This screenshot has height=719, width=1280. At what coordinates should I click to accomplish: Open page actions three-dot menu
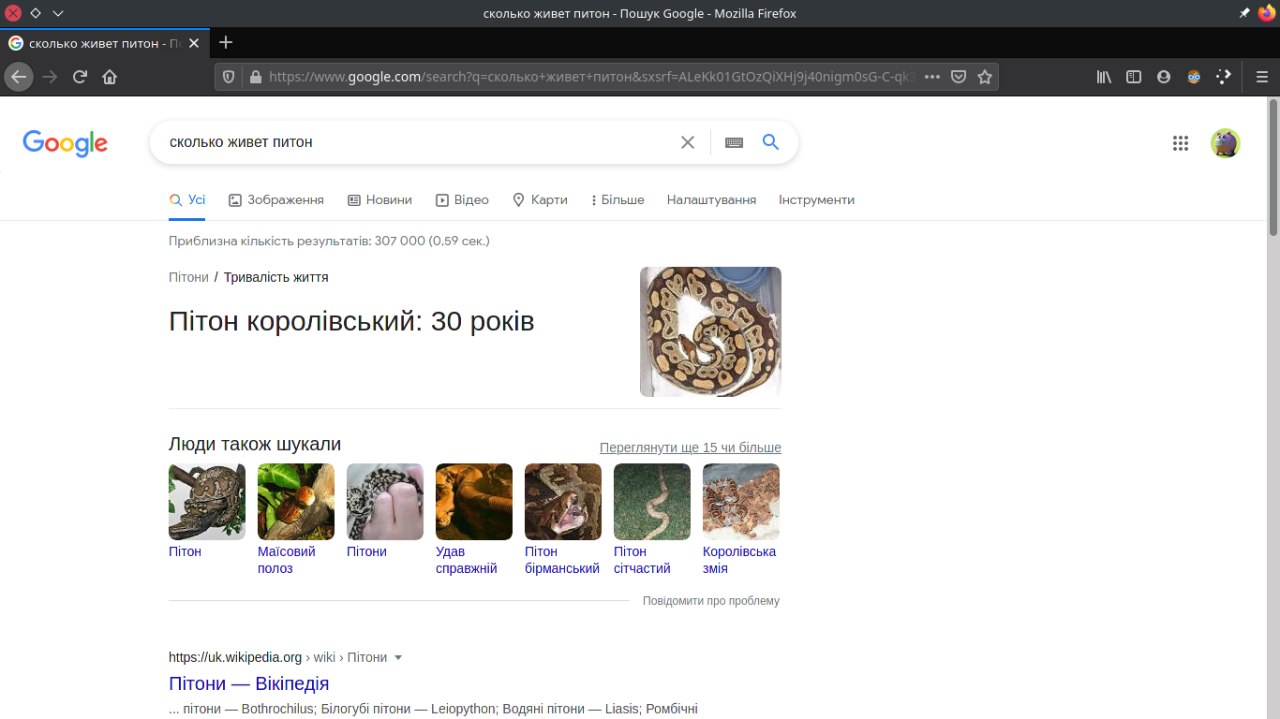click(932, 77)
